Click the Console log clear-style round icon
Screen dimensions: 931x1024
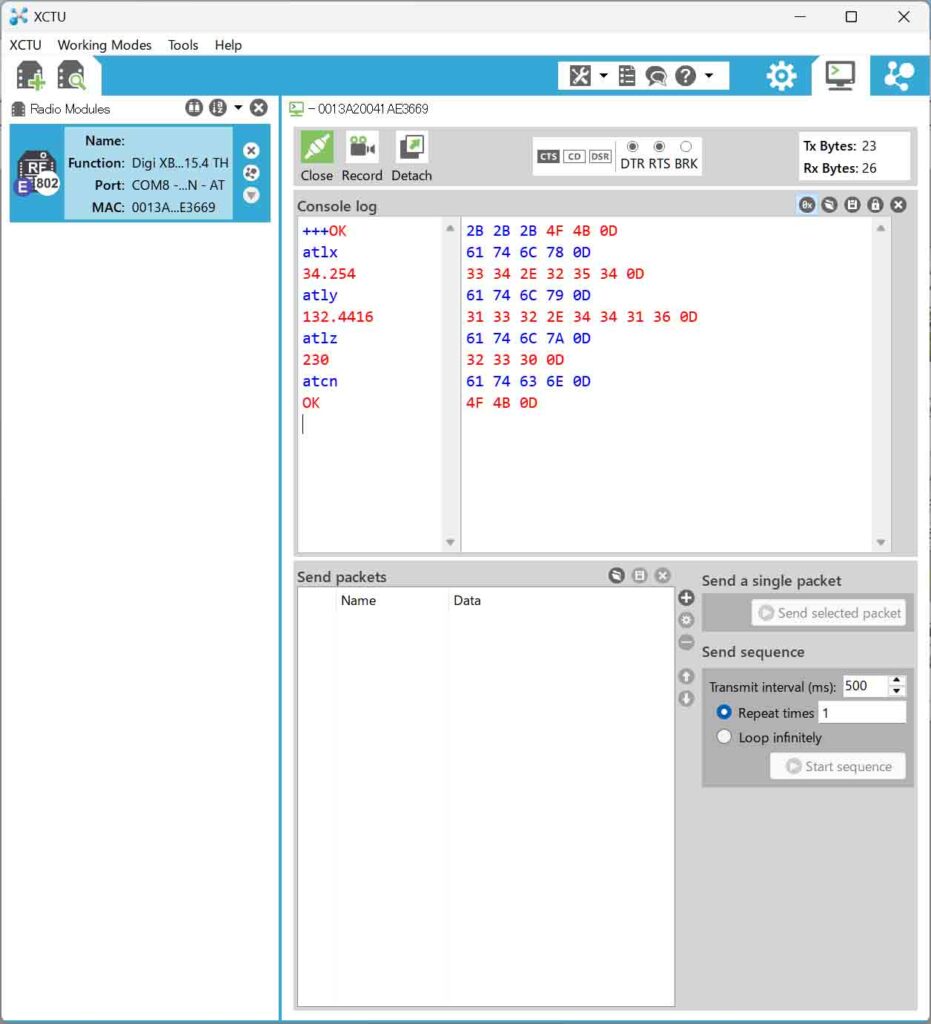click(829, 205)
